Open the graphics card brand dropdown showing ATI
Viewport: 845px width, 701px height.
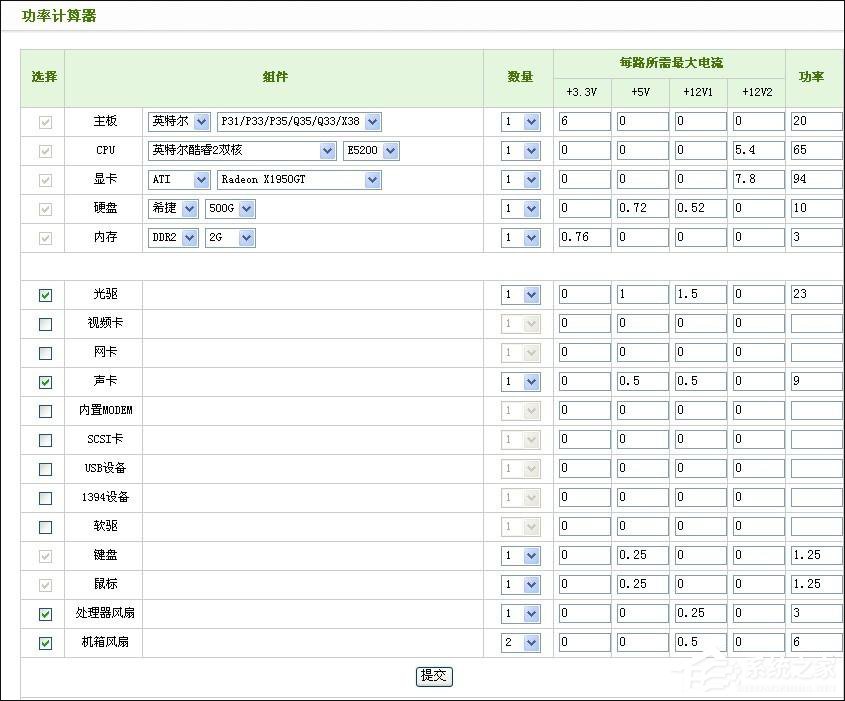click(178, 179)
